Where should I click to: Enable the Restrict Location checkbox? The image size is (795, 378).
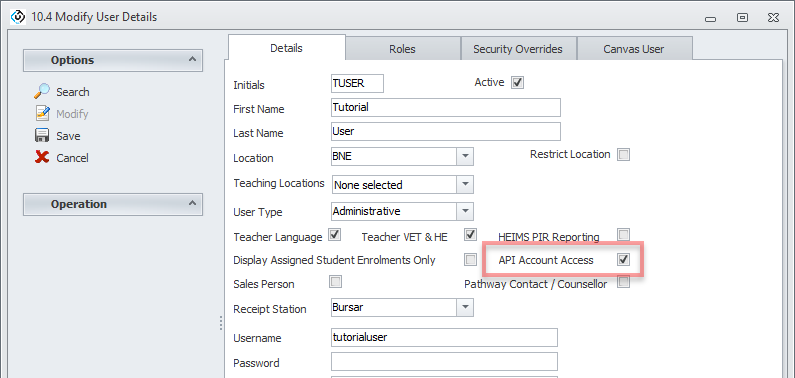click(x=623, y=155)
